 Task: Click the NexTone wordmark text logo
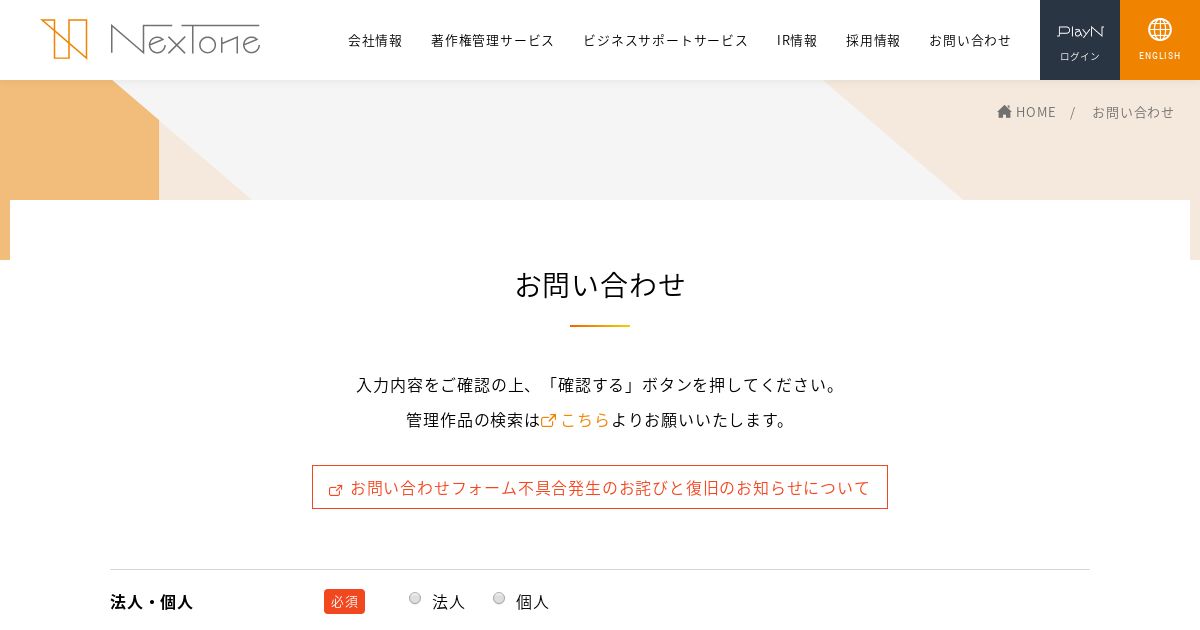pos(185,39)
